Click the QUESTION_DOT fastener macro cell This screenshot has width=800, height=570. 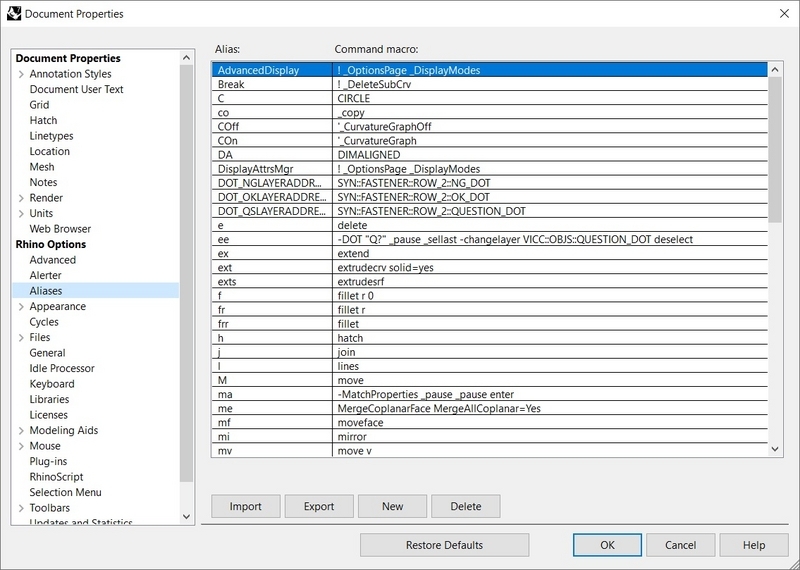point(550,211)
